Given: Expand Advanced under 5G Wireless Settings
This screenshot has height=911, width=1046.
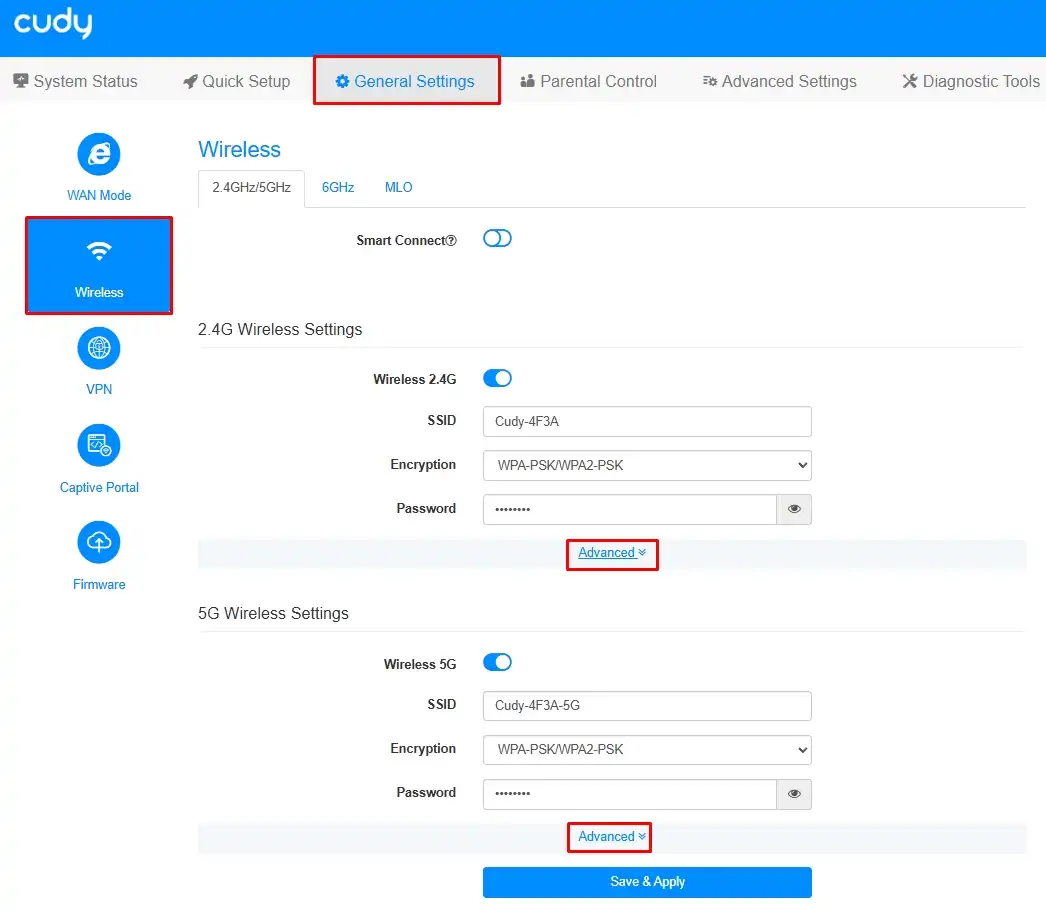Looking at the screenshot, I should 612,837.
